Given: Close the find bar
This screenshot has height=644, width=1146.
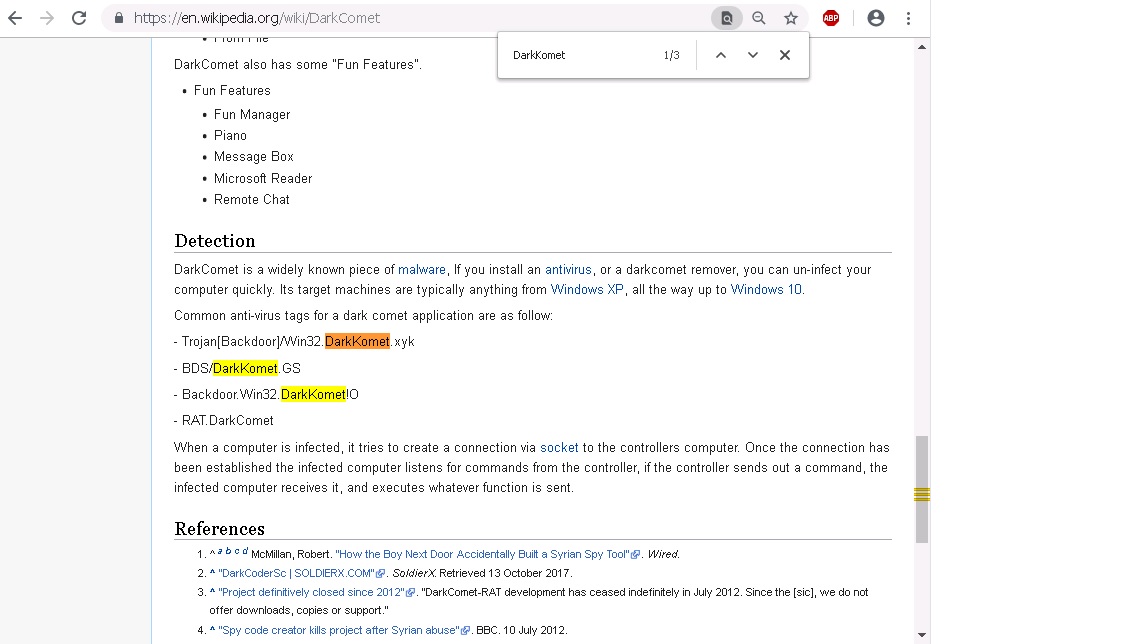Looking at the screenshot, I should [x=785, y=55].
